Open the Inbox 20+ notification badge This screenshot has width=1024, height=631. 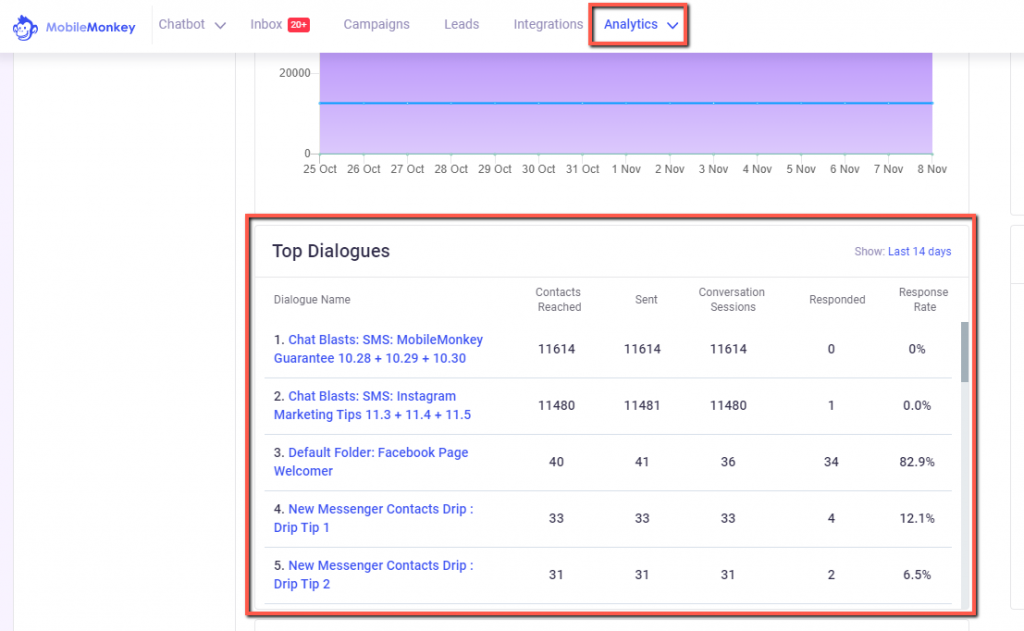coord(298,25)
